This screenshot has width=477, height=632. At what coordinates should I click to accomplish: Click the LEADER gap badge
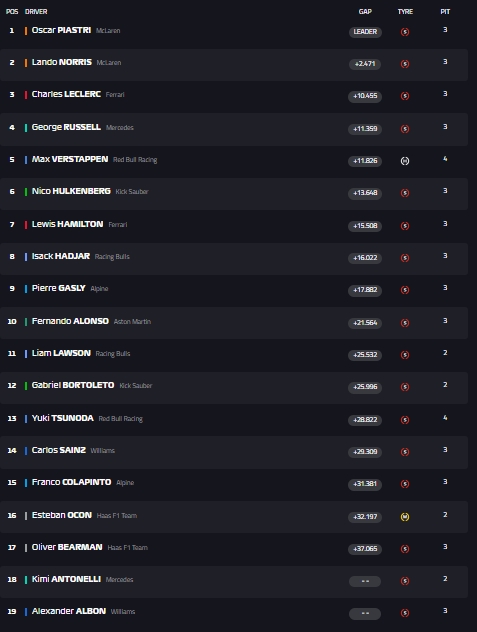pos(365,32)
